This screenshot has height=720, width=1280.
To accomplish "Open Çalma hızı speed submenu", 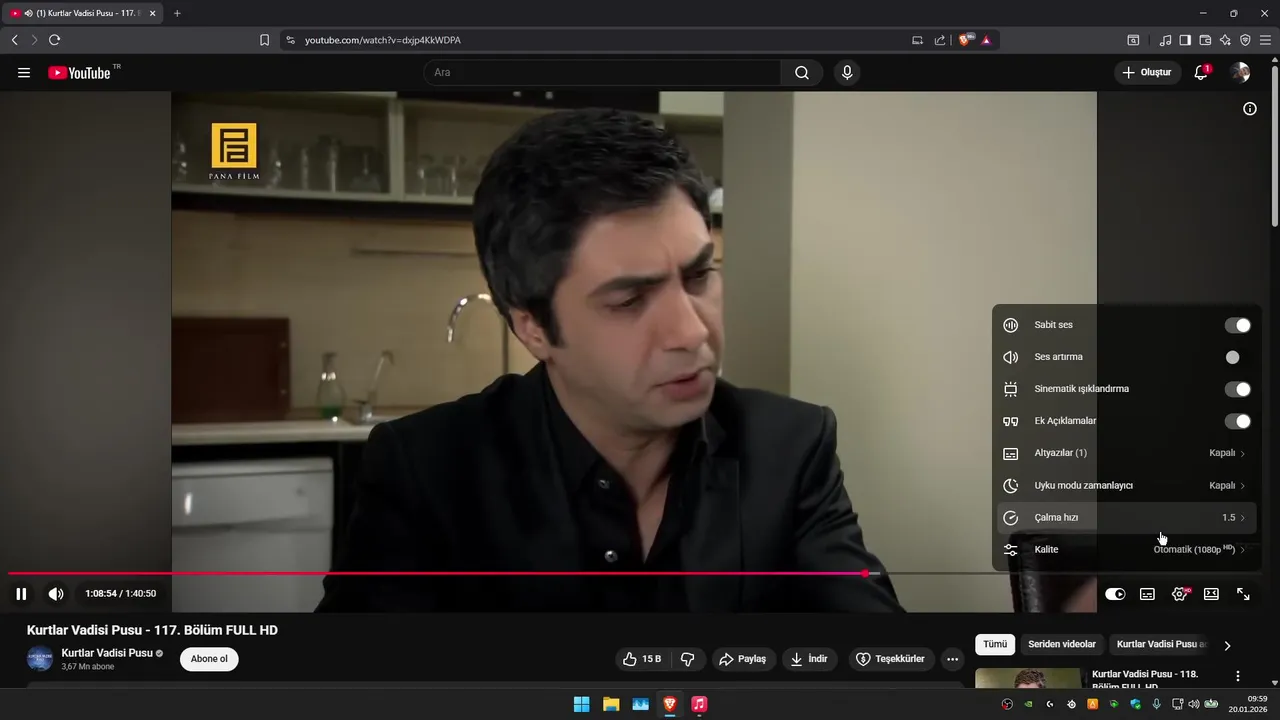I will (1126, 517).
